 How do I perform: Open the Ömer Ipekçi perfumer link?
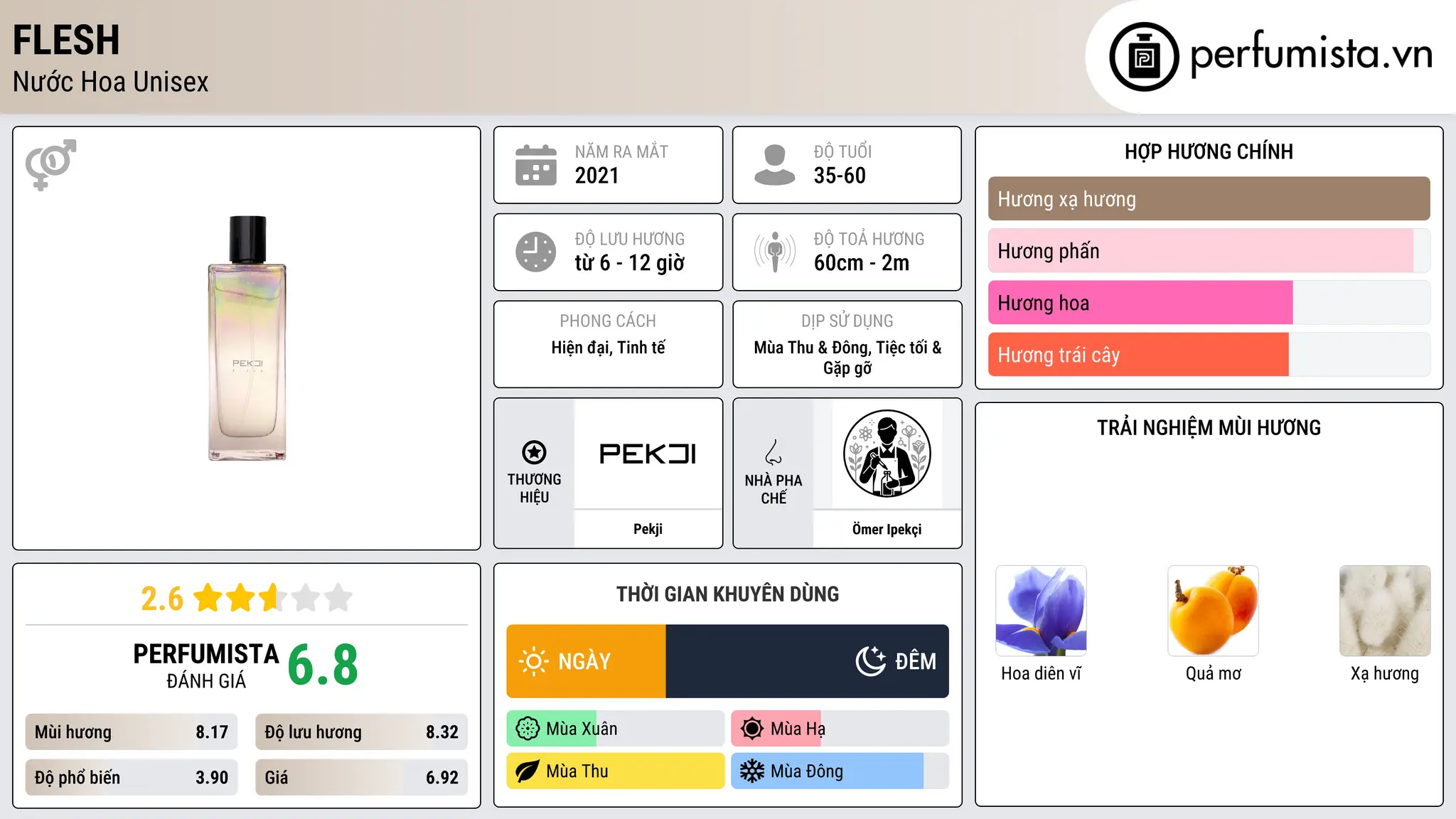click(887, 529)
